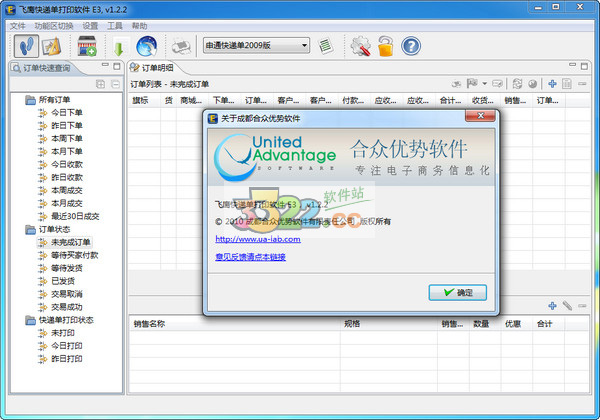Select 所有订单 folder in tree

click(x=48, y=100)
